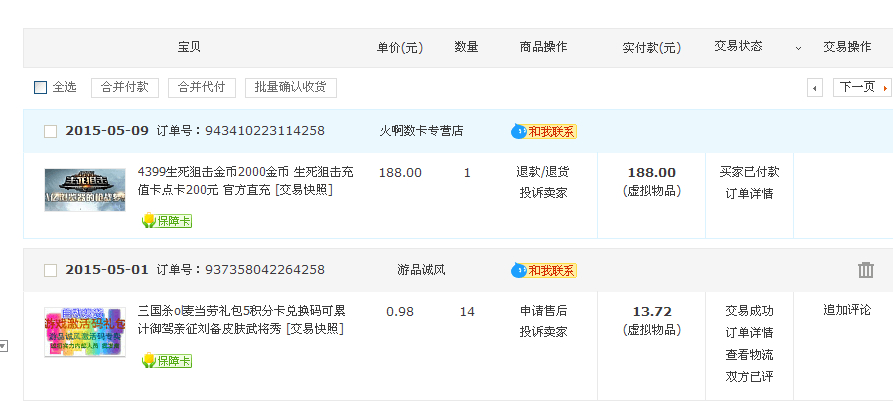This screenshot has height=404, width=893.
Task: Click the 和我联系 icon for 火啊数卡专营店
Action: [x=545, y=131]
